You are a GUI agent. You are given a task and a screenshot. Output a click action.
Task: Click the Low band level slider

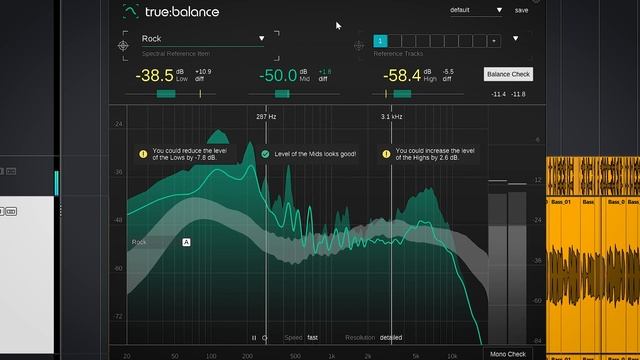170,94
